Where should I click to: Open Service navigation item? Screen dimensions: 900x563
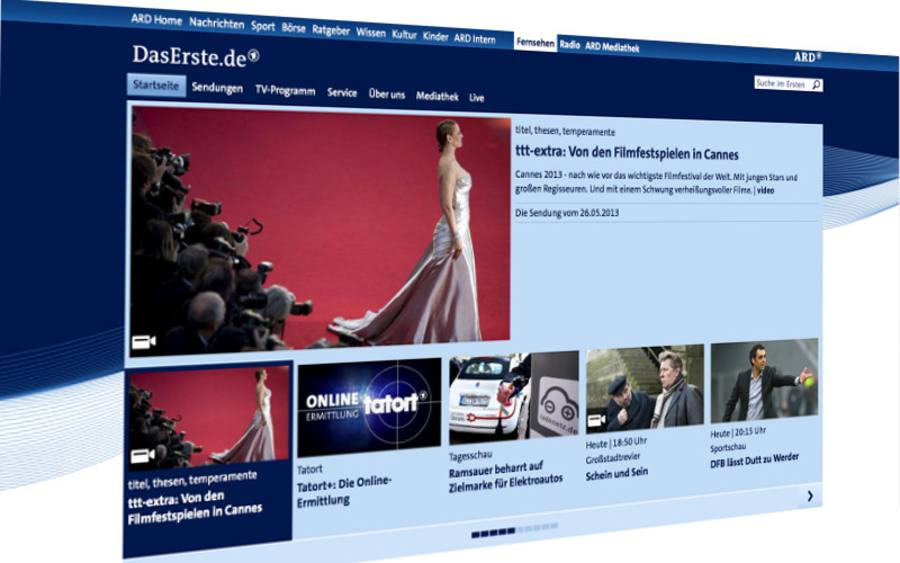[x=342, y=92]
